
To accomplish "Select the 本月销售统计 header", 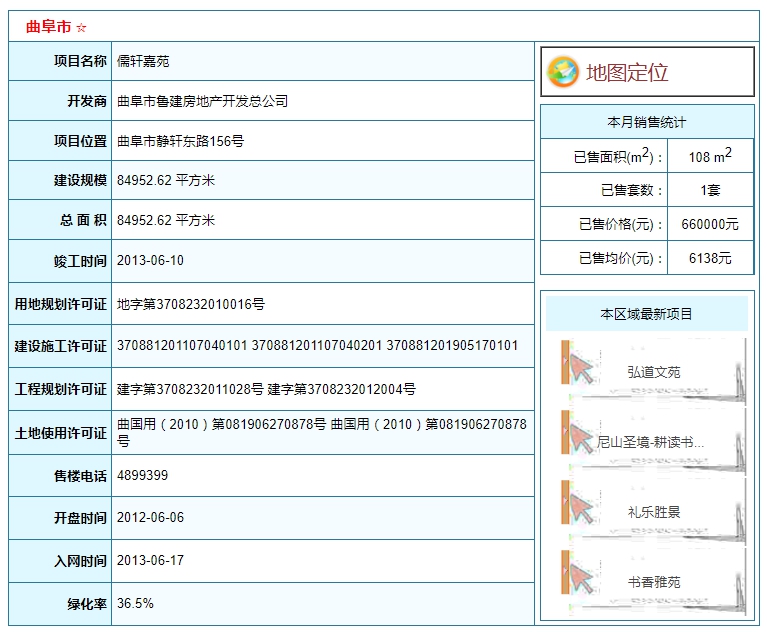I will click(647, 122).
